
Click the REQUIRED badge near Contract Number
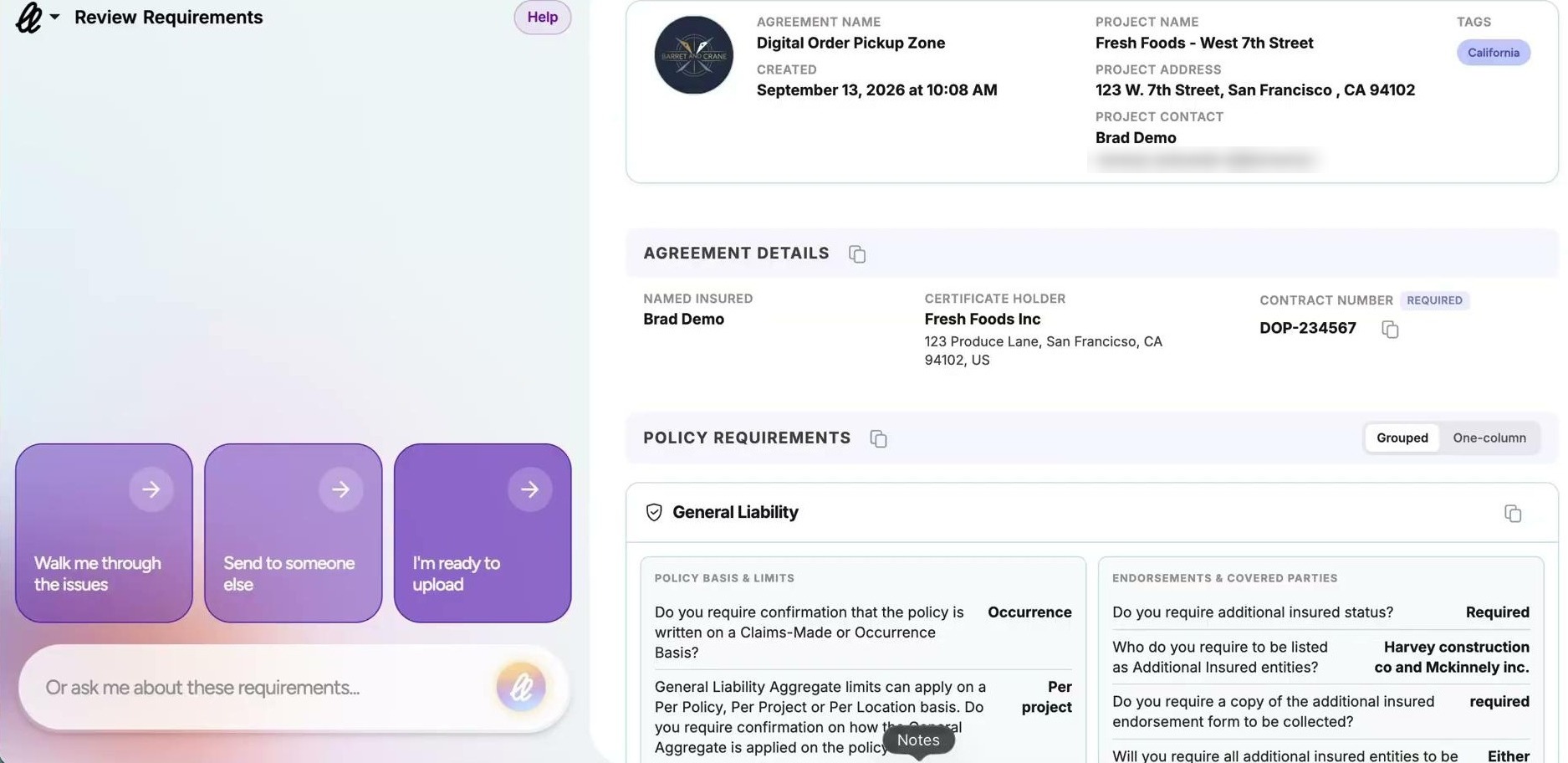tap(1434, 300)
